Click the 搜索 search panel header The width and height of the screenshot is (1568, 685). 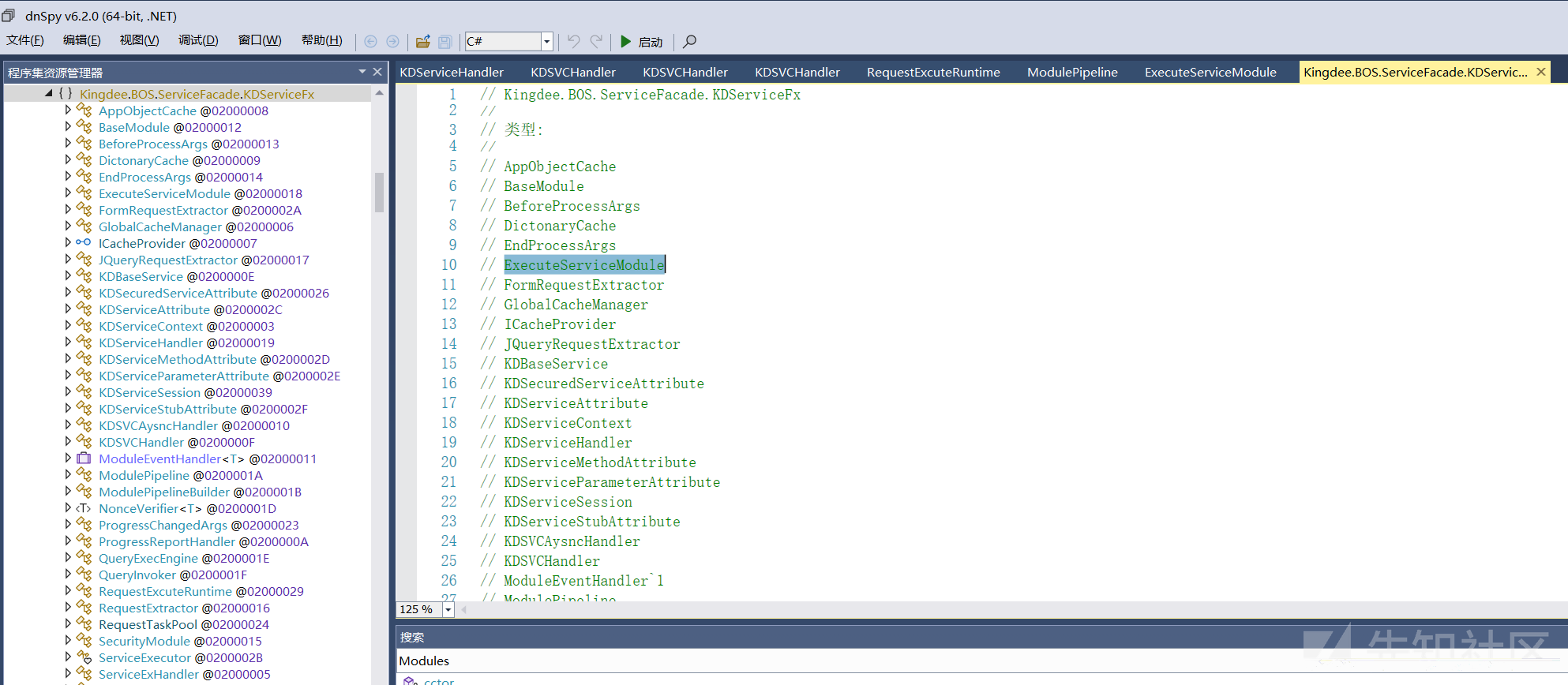[x=412, y=637]
